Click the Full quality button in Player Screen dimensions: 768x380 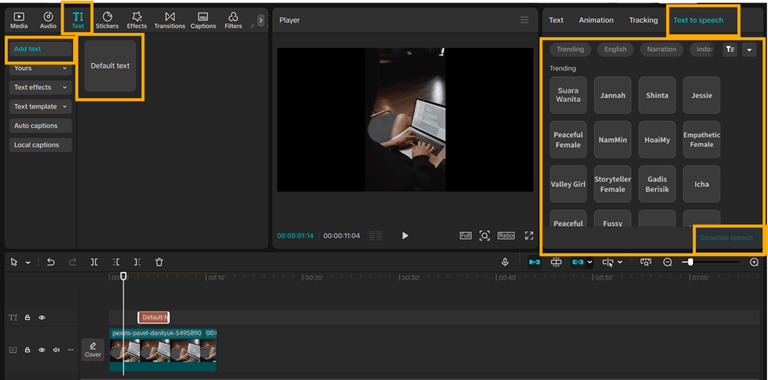coord(465,236)
